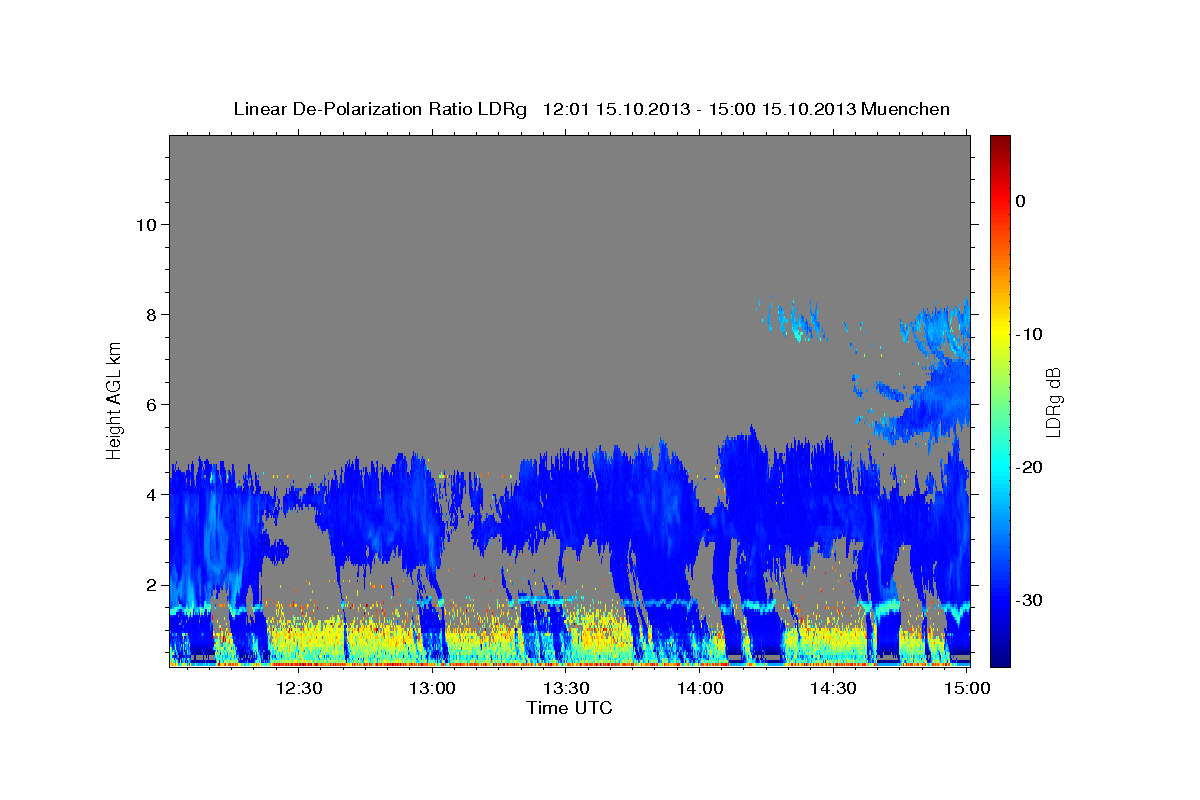
Task: Click the colorbar value -20
Action: point(1029,467)
